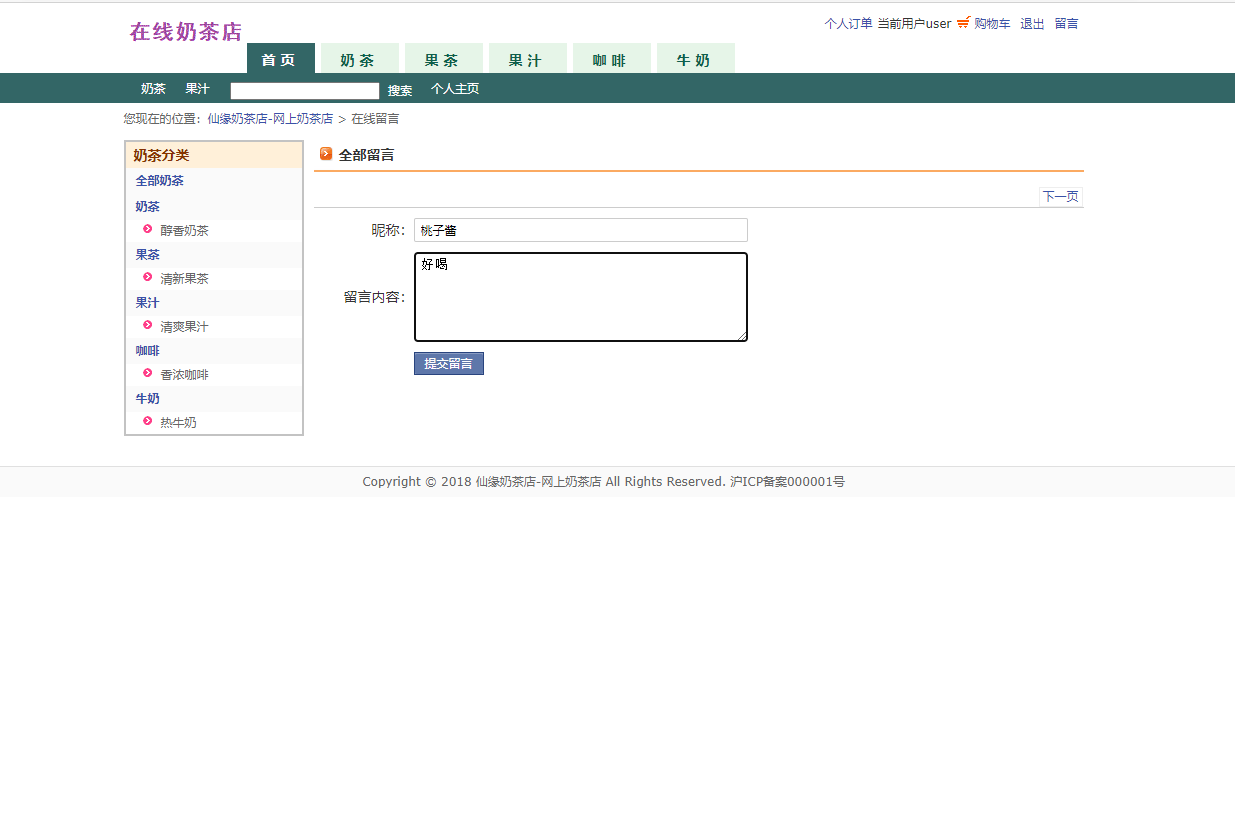The width and height of the screenshot is (1235, 824).
Task: Click orange arrow icon before 全部留言 heading
Action: [326, 154]
